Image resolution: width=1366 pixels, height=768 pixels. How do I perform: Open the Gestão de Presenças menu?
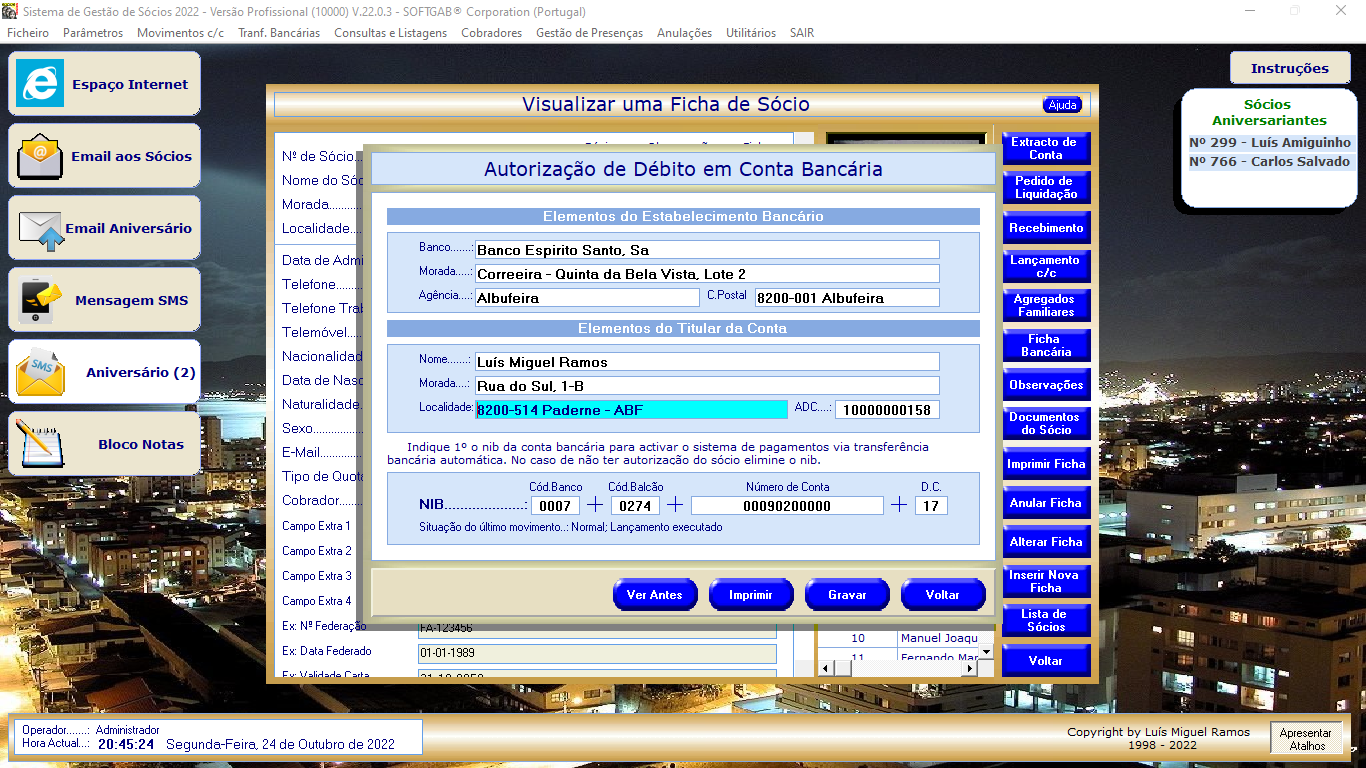tap(589, 33)
